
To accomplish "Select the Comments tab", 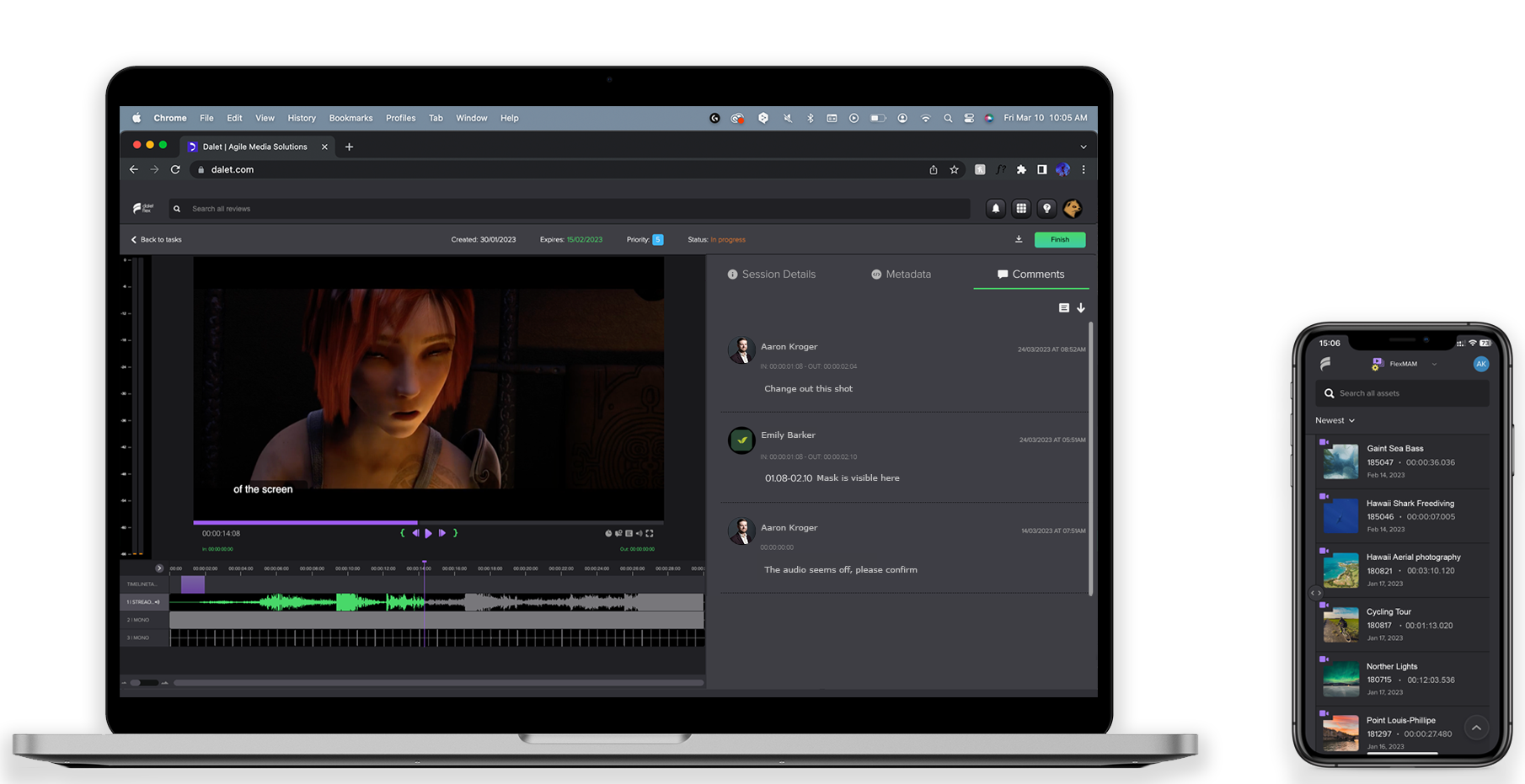I will 1031,275.
